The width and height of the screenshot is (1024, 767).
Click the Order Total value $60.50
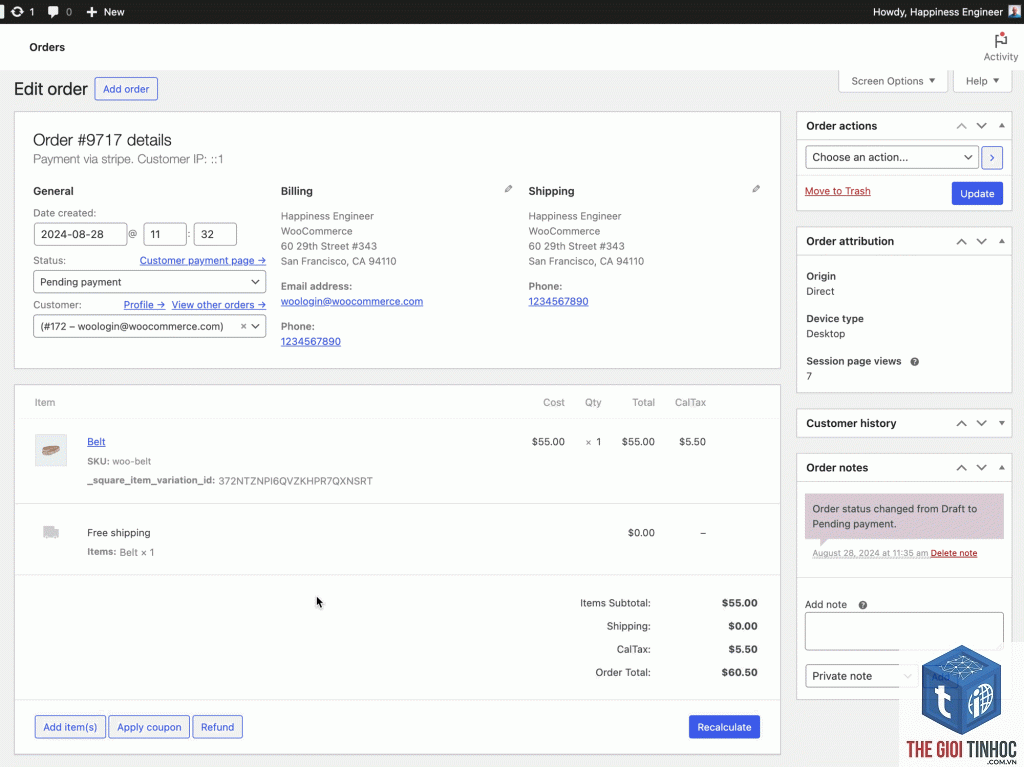739,672
